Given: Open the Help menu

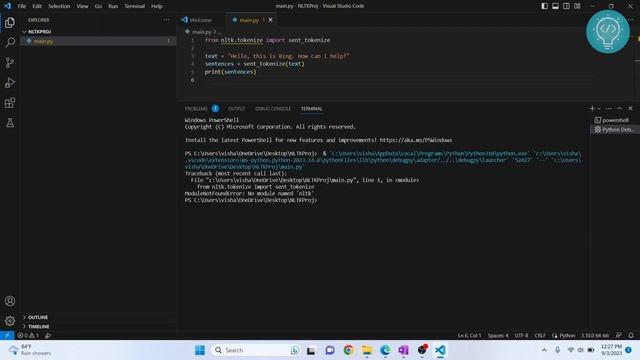Looking at the screenshot, I should click(157, 6).
